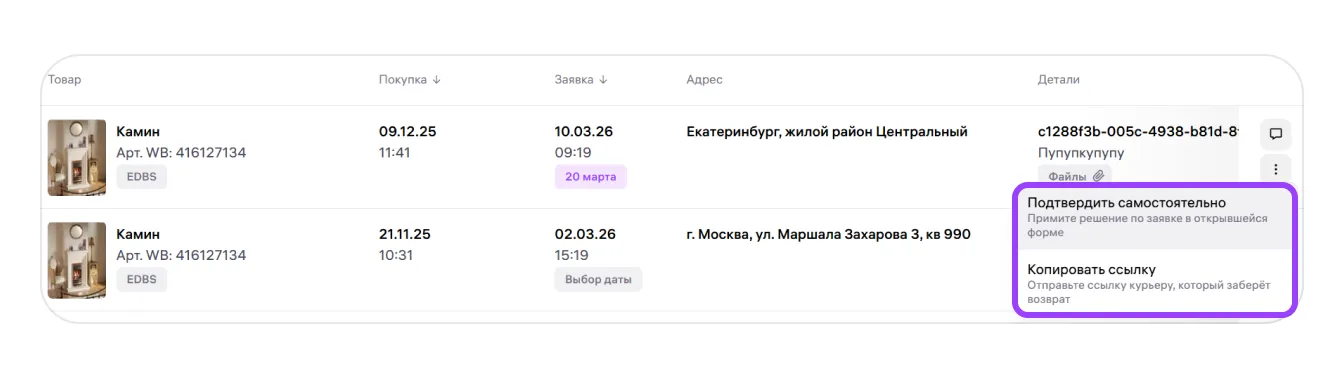Screen dimensions: 1344x378
Task: Click EDBS tag in first row
Action: [142, 177]
